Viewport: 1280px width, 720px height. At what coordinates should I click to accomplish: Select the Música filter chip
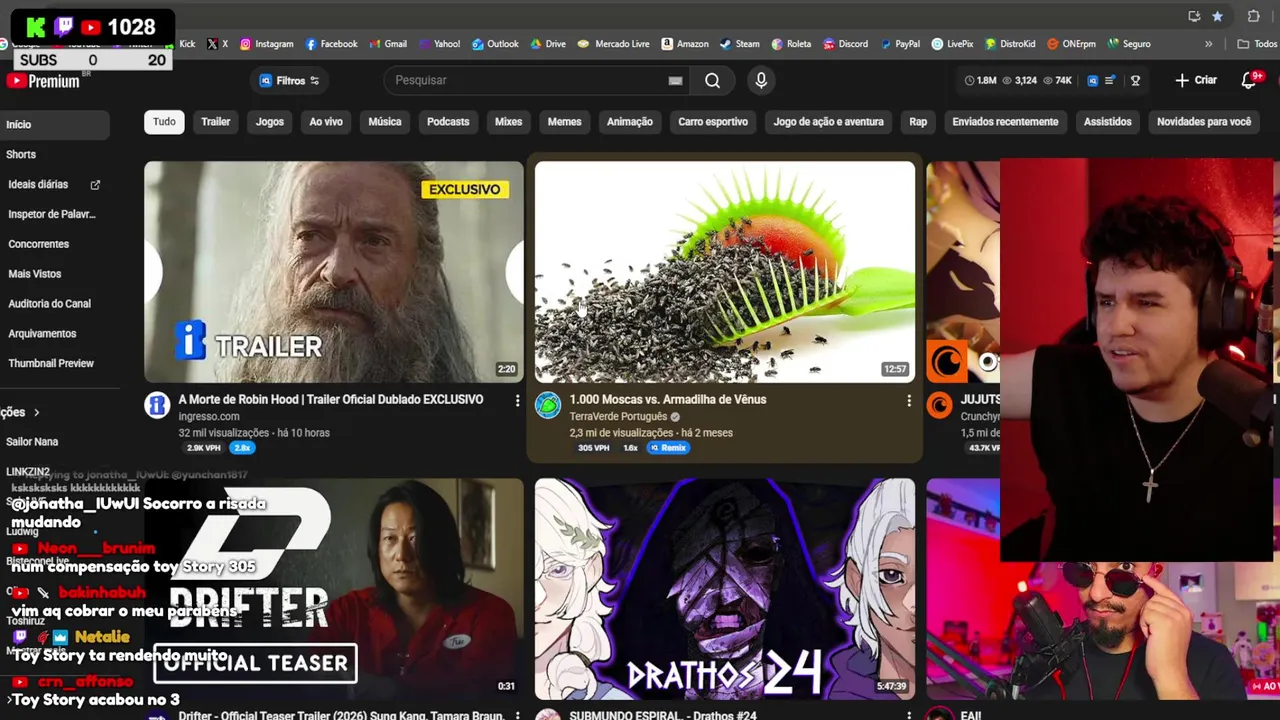click(x=384, y=122)
